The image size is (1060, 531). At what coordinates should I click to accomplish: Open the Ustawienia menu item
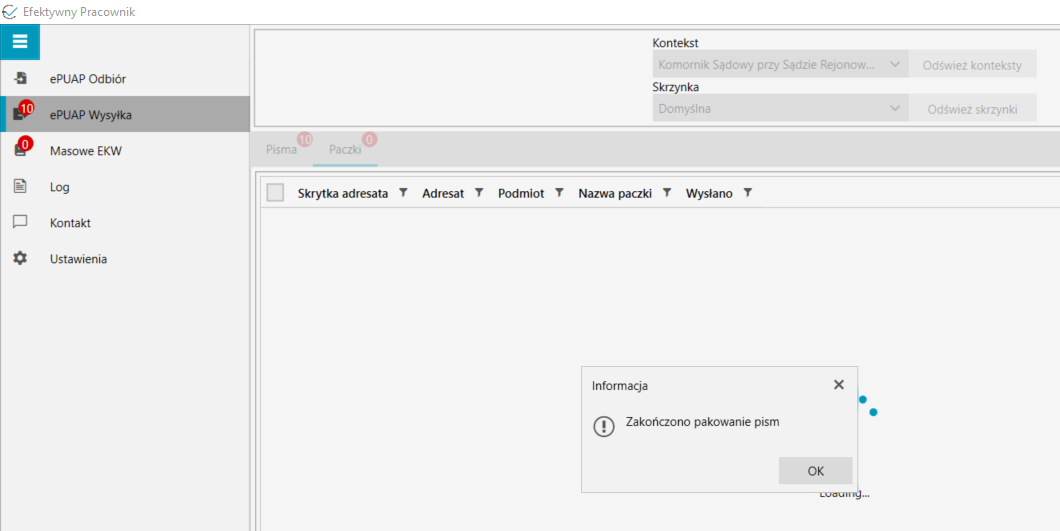(x=125, y=258)
